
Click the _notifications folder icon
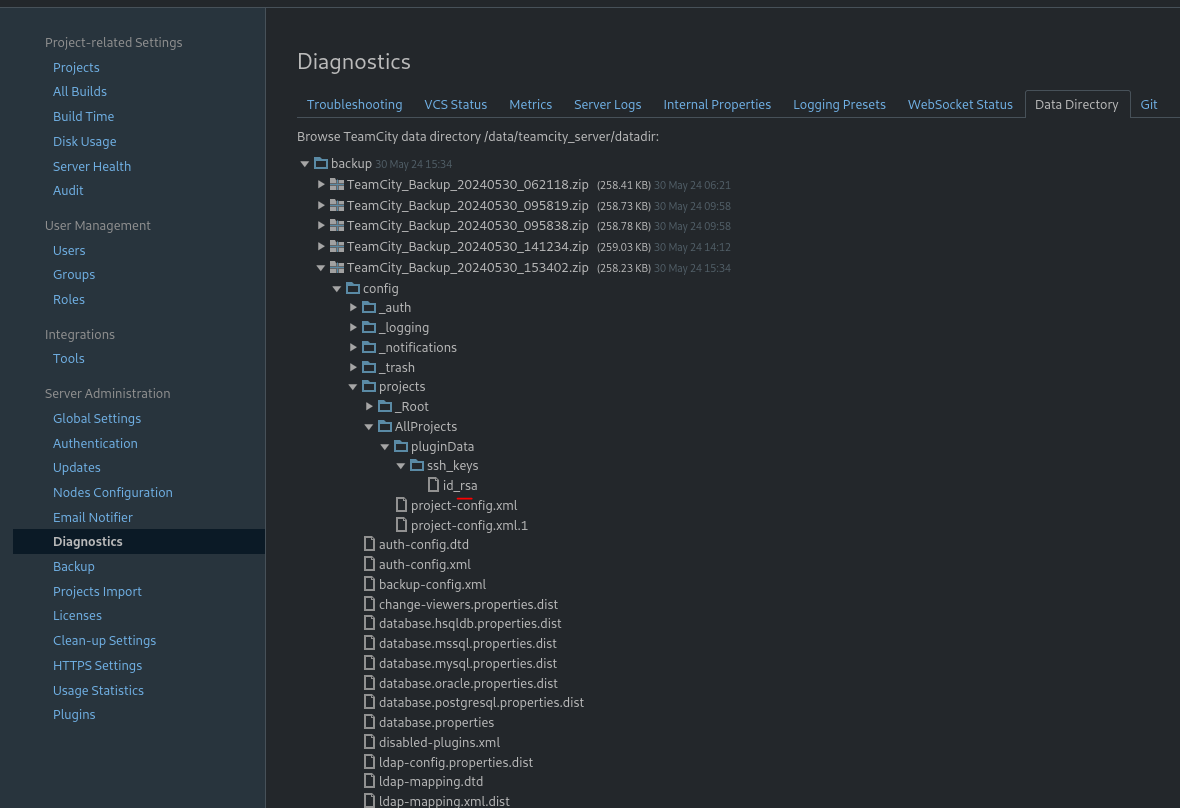coord(369,347)
